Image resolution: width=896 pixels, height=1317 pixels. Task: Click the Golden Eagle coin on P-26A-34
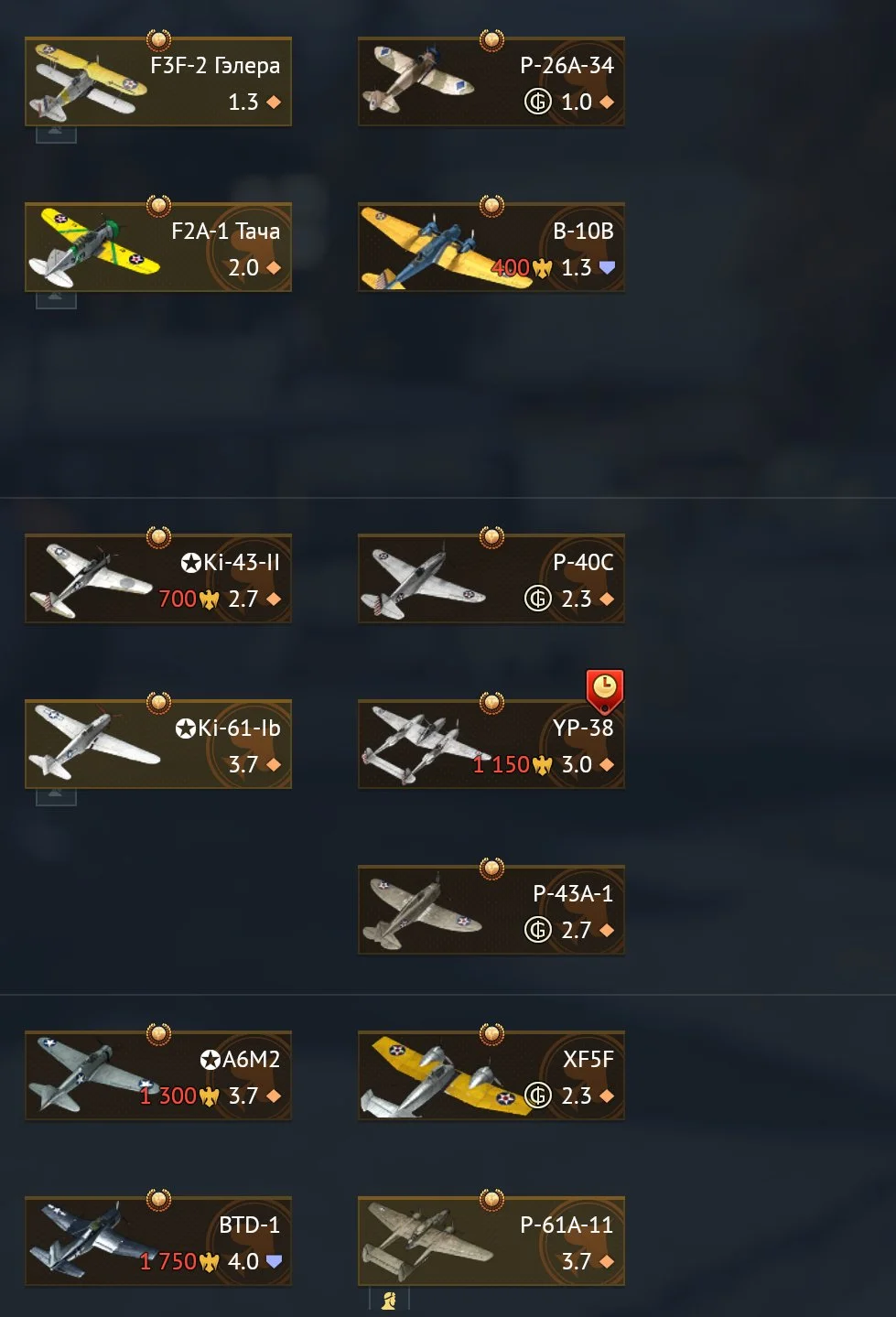pyautogui.click(x=537, y=102)
